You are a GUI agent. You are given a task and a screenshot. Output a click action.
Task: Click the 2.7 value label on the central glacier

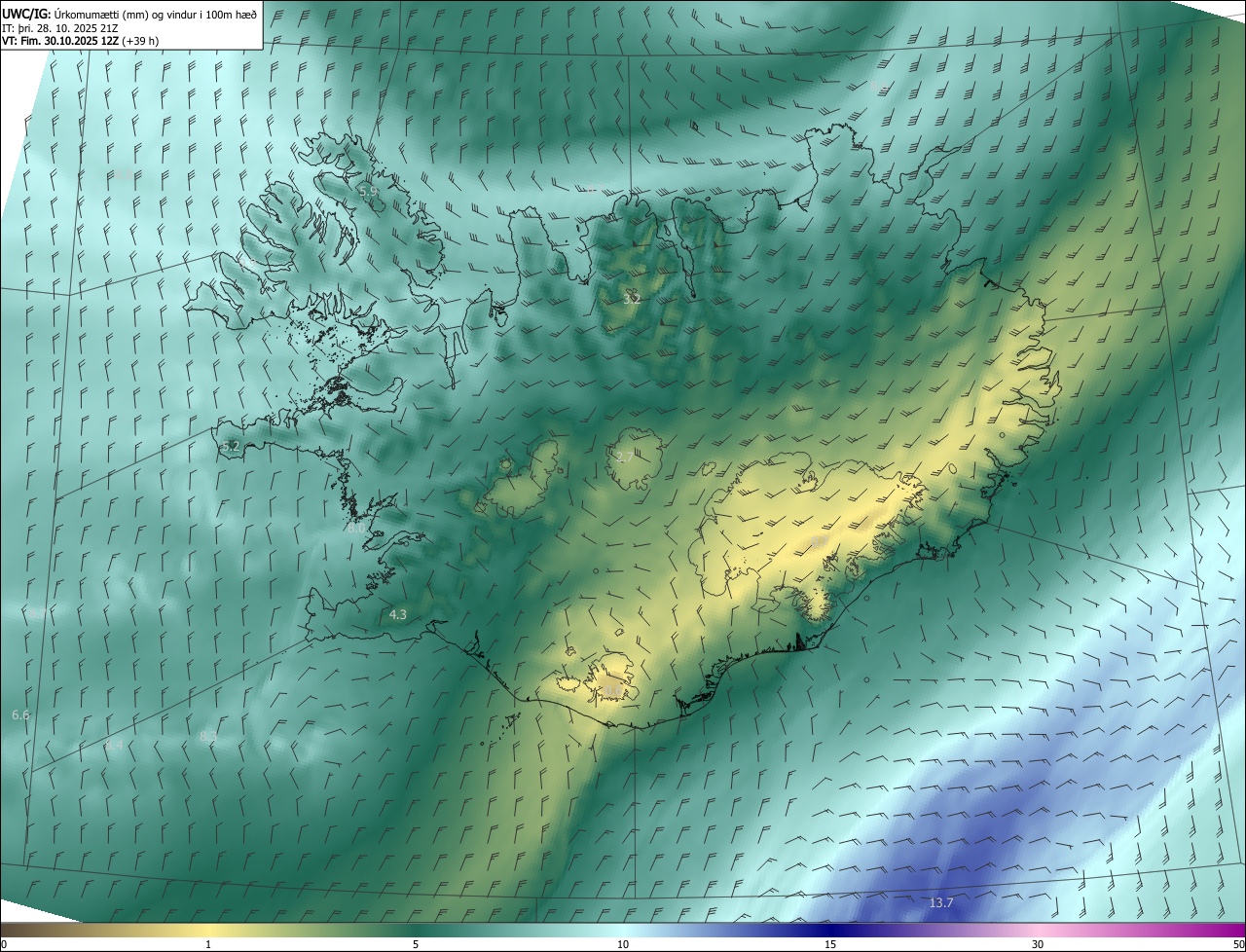625,457
